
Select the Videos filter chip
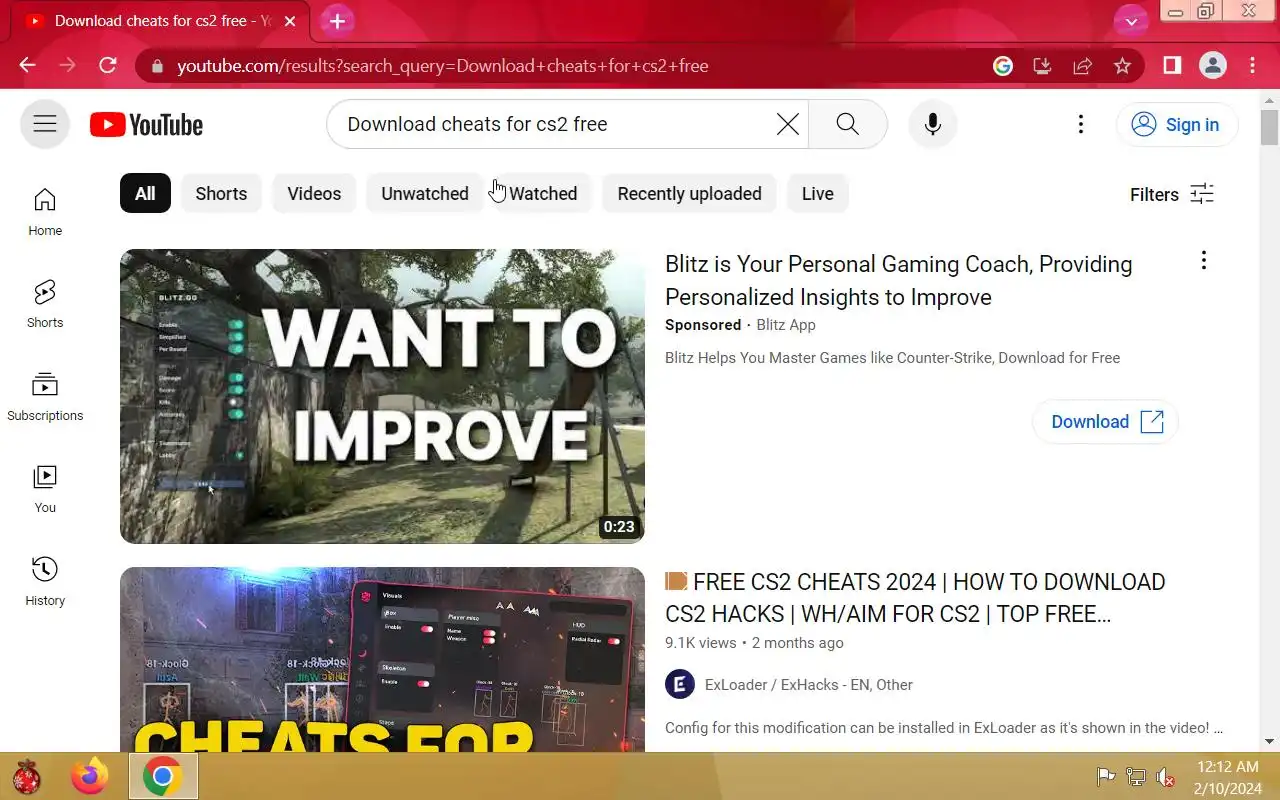[x=314, y=193]
